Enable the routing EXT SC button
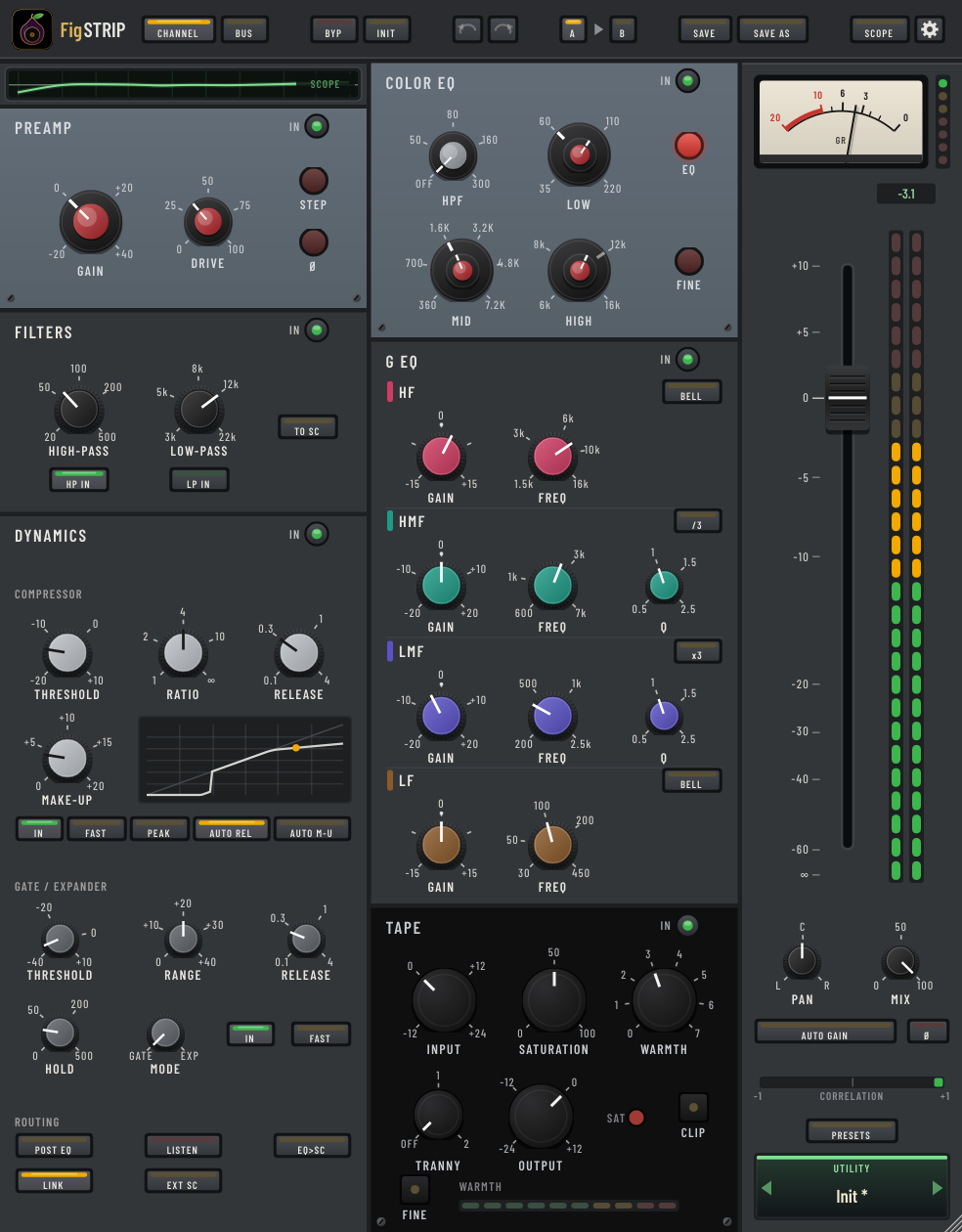Viewport: 962px width, 1232px height. [x=183, y=1181]
